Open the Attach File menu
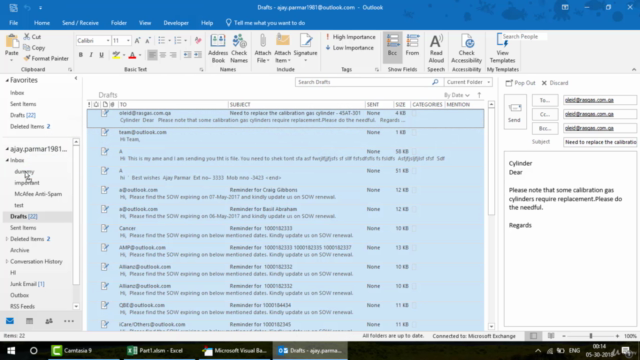The height and width of the screenshot is (360, 640). point(262,48)
